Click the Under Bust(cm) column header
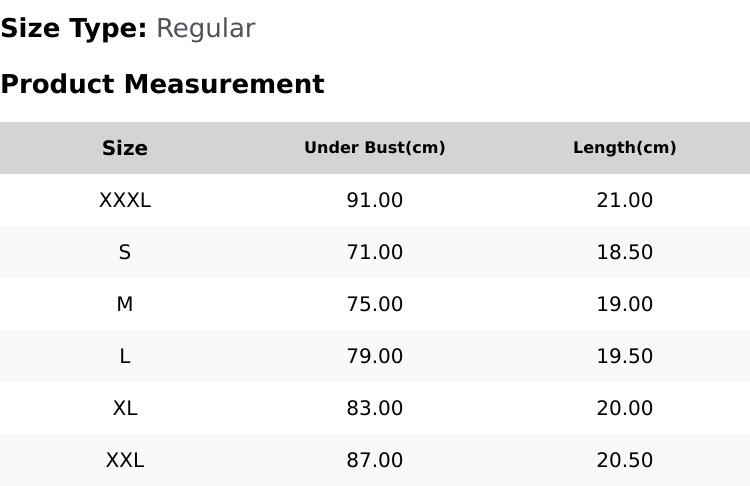The image size is (750, 486). click(375, 148)
